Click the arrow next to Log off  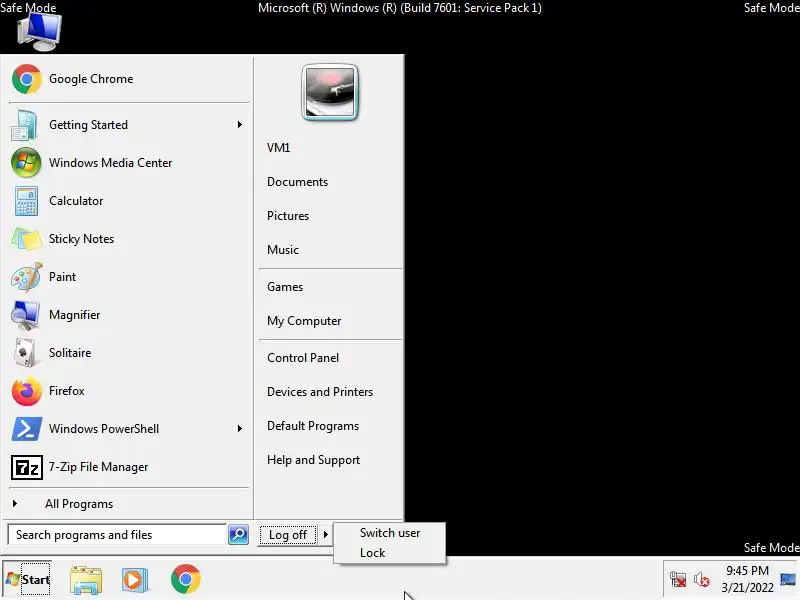click(326, 535)
